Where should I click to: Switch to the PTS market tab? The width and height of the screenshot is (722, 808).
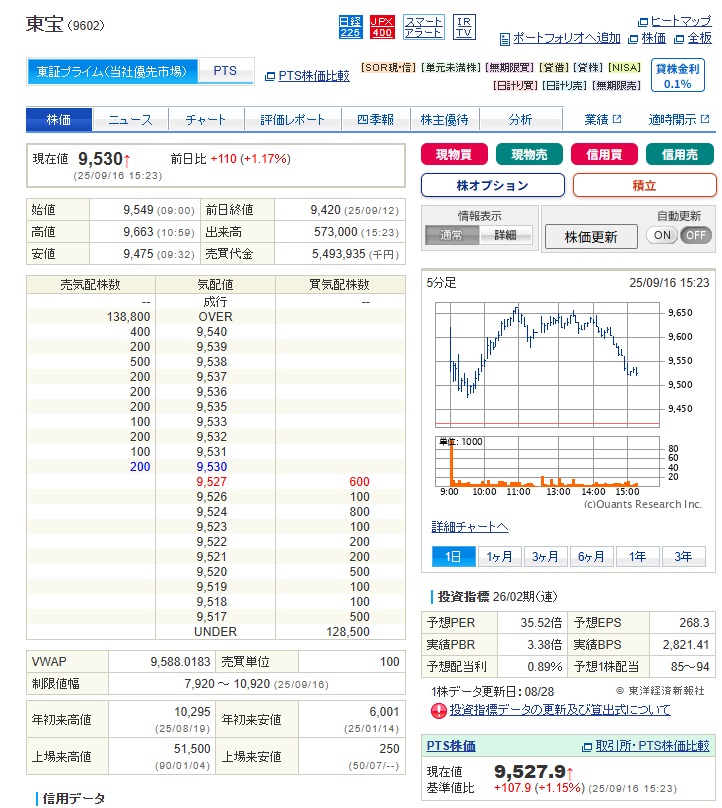click(225, 71)
